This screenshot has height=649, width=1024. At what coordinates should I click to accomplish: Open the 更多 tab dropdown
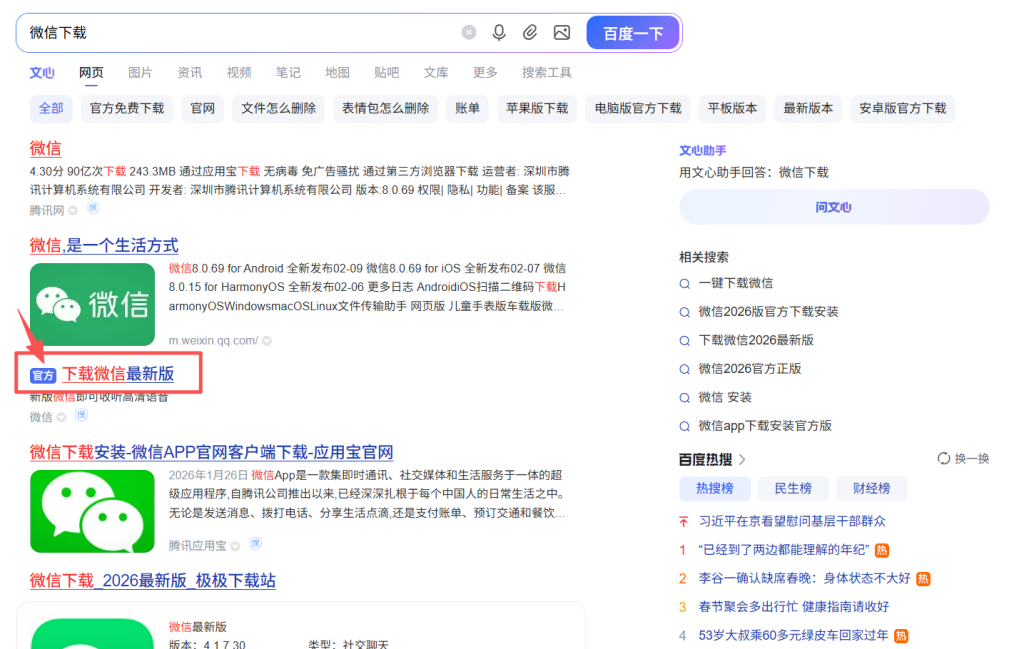[x=485, y=73]
